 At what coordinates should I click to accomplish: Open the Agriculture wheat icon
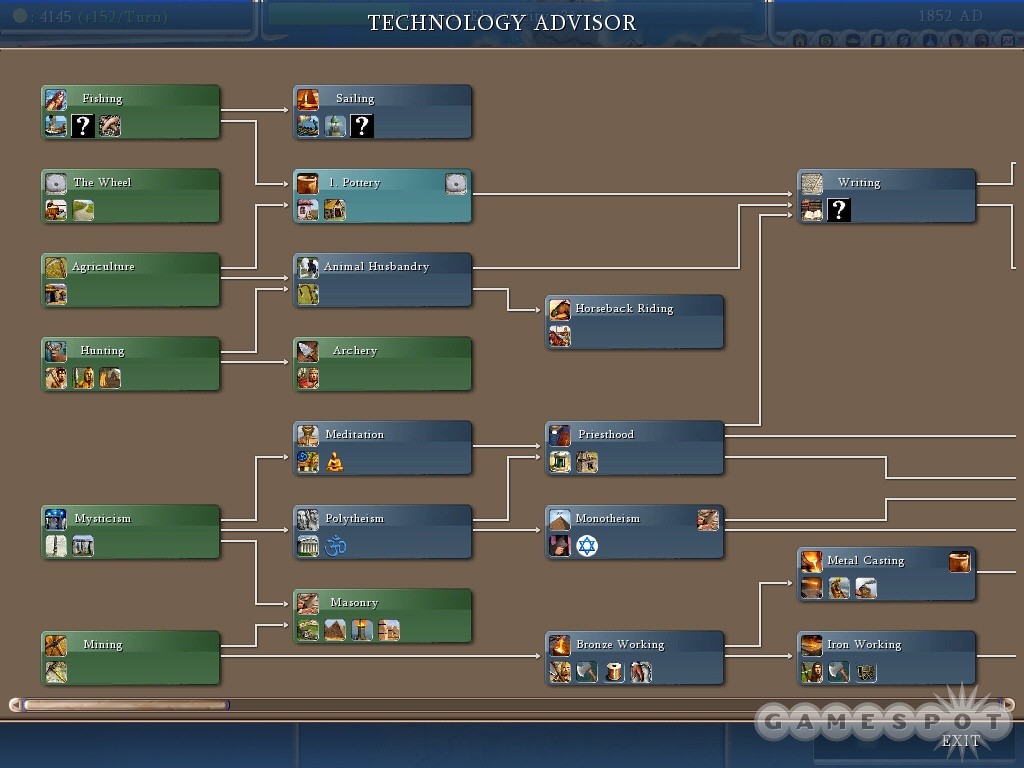[56, 267]
